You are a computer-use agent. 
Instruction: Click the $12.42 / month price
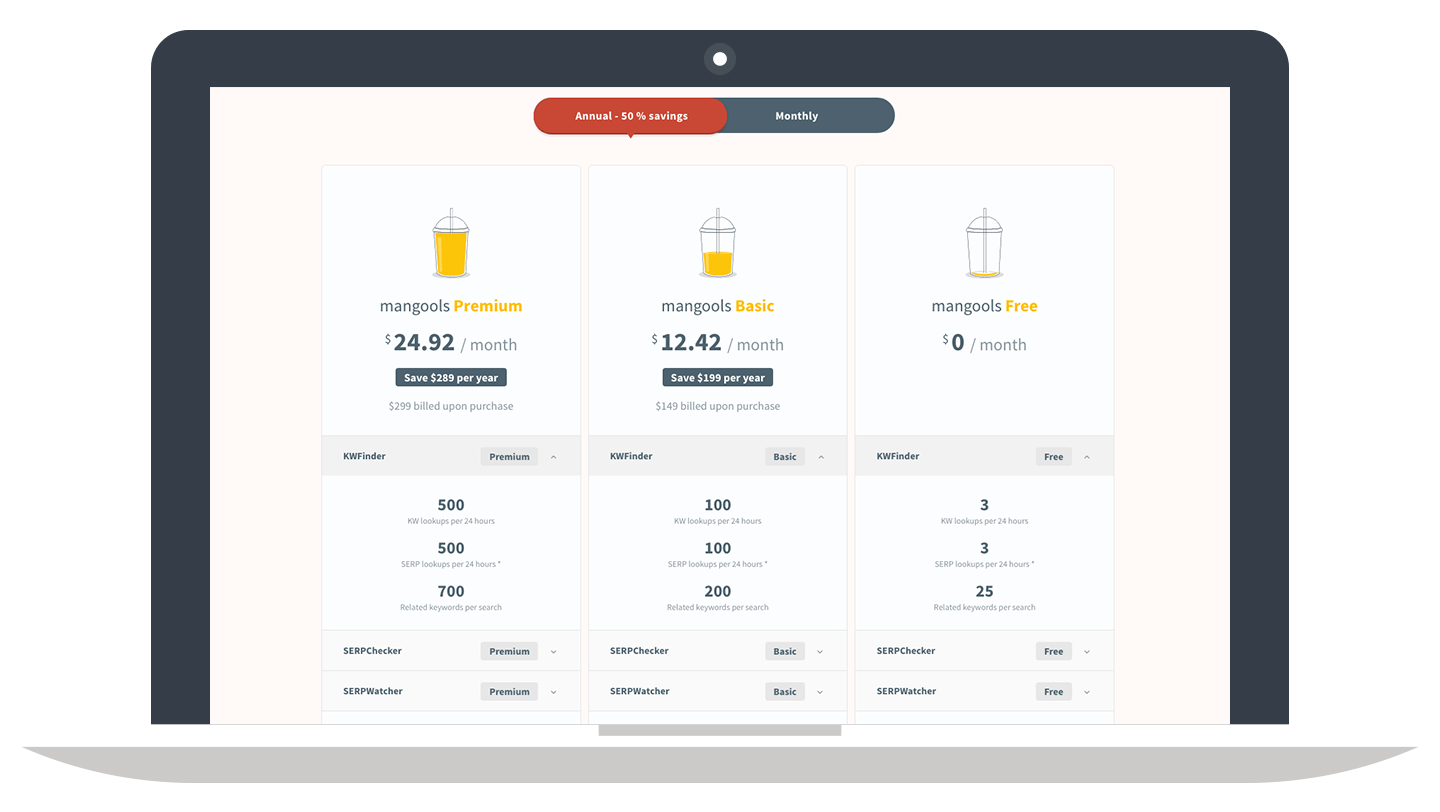(717, 343)
